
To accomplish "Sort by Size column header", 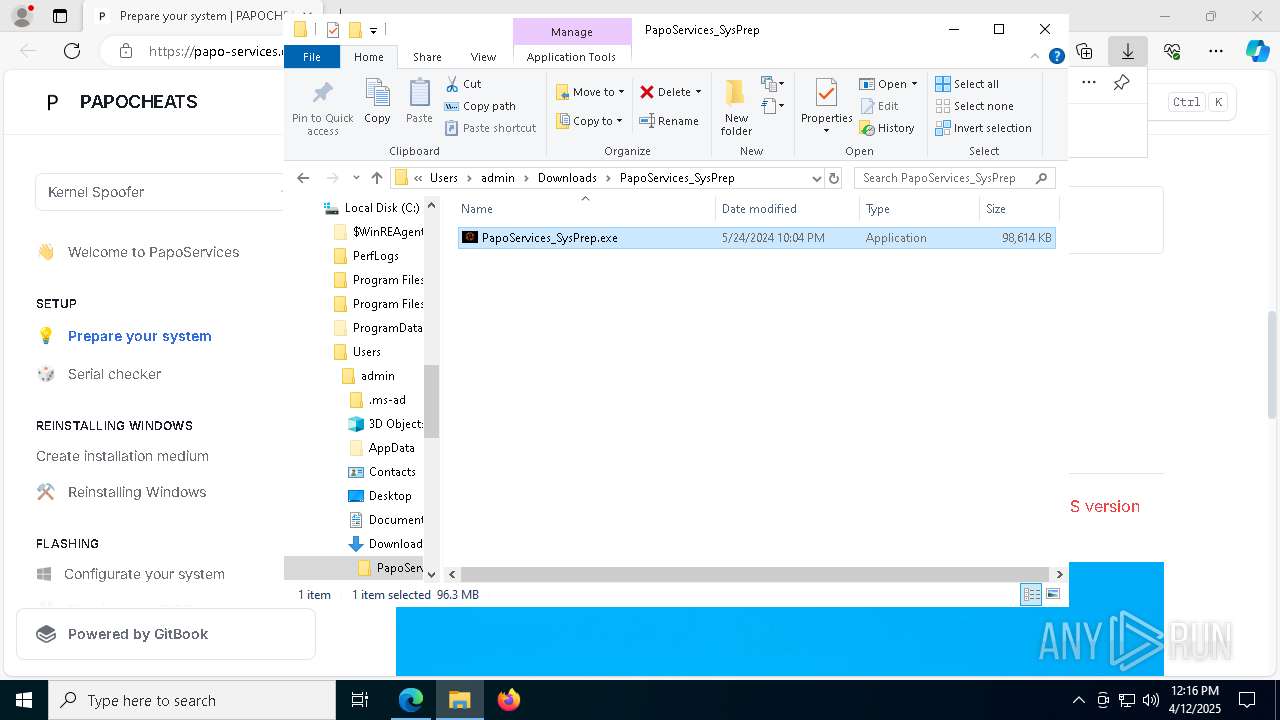I will (1018, 209).
